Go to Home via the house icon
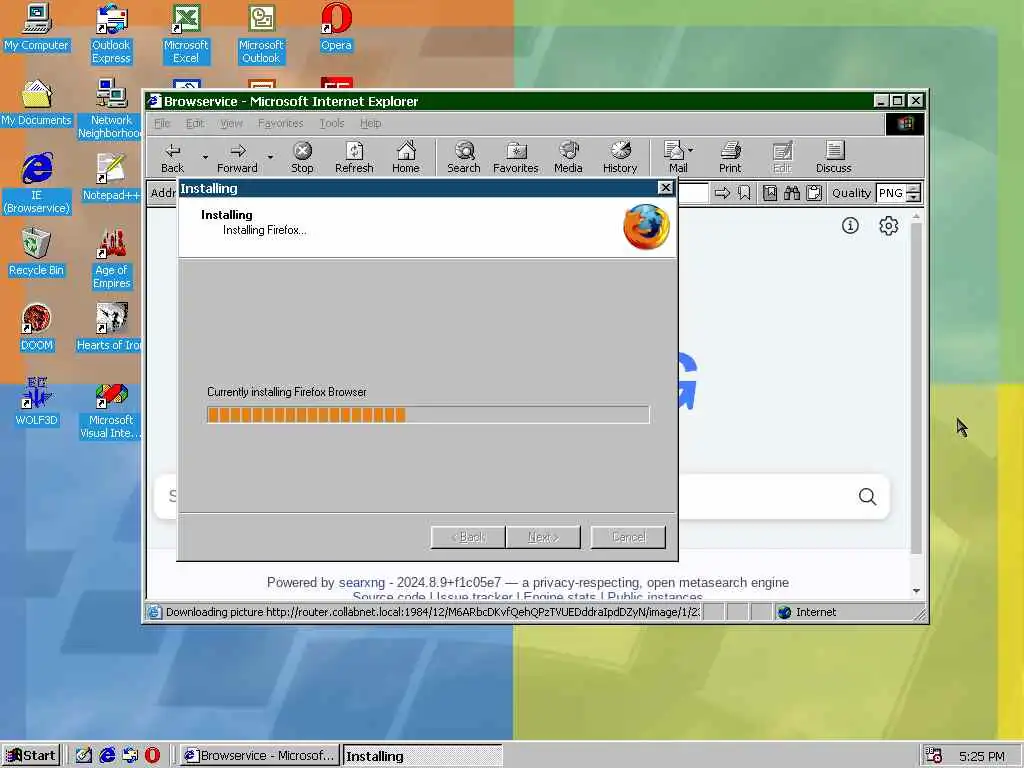The width and height of the screenshot is (1024, 768). pyautogui.click(x=406, y=157)
